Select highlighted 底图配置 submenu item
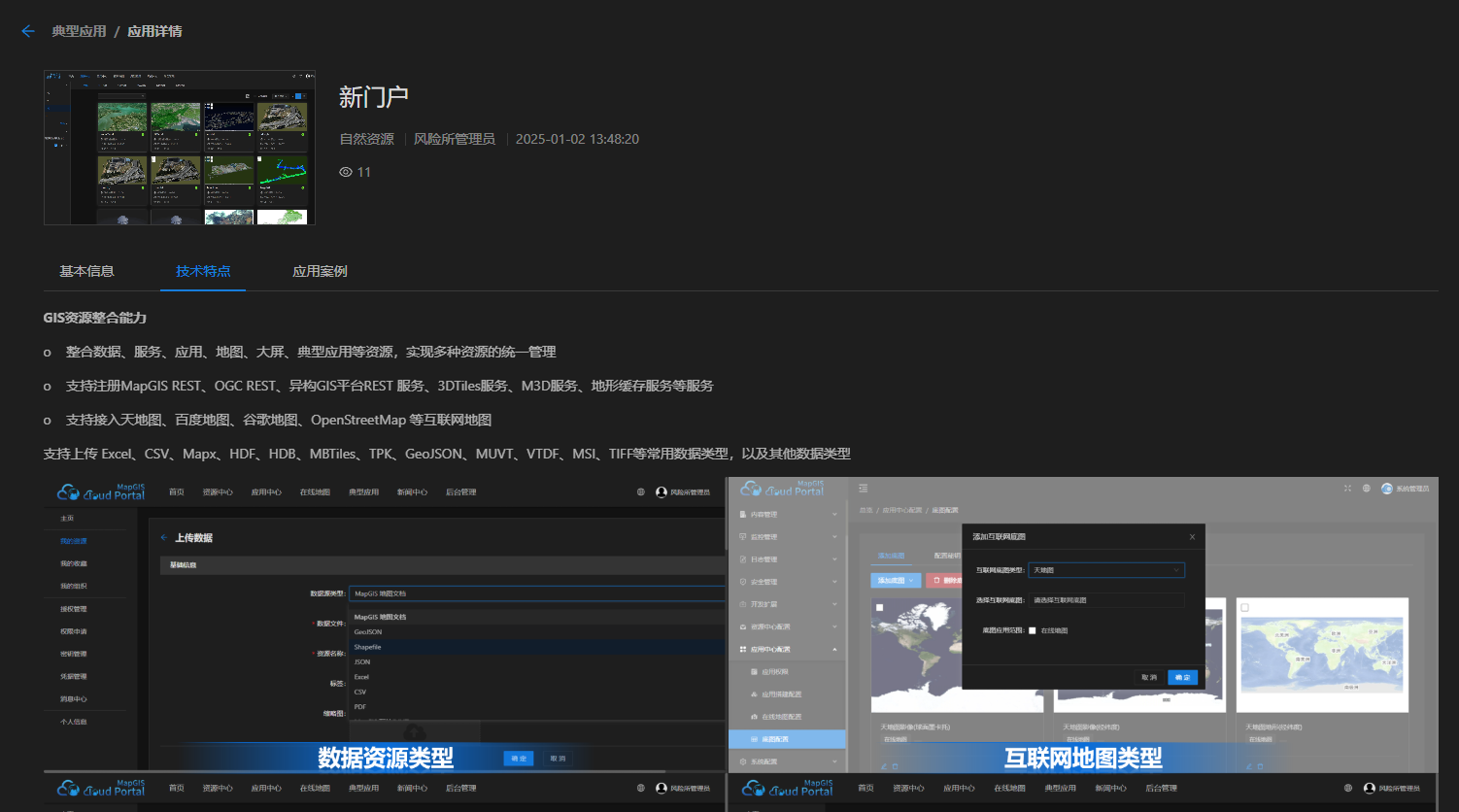This screenshot has height=812, width=1459. 787,739
